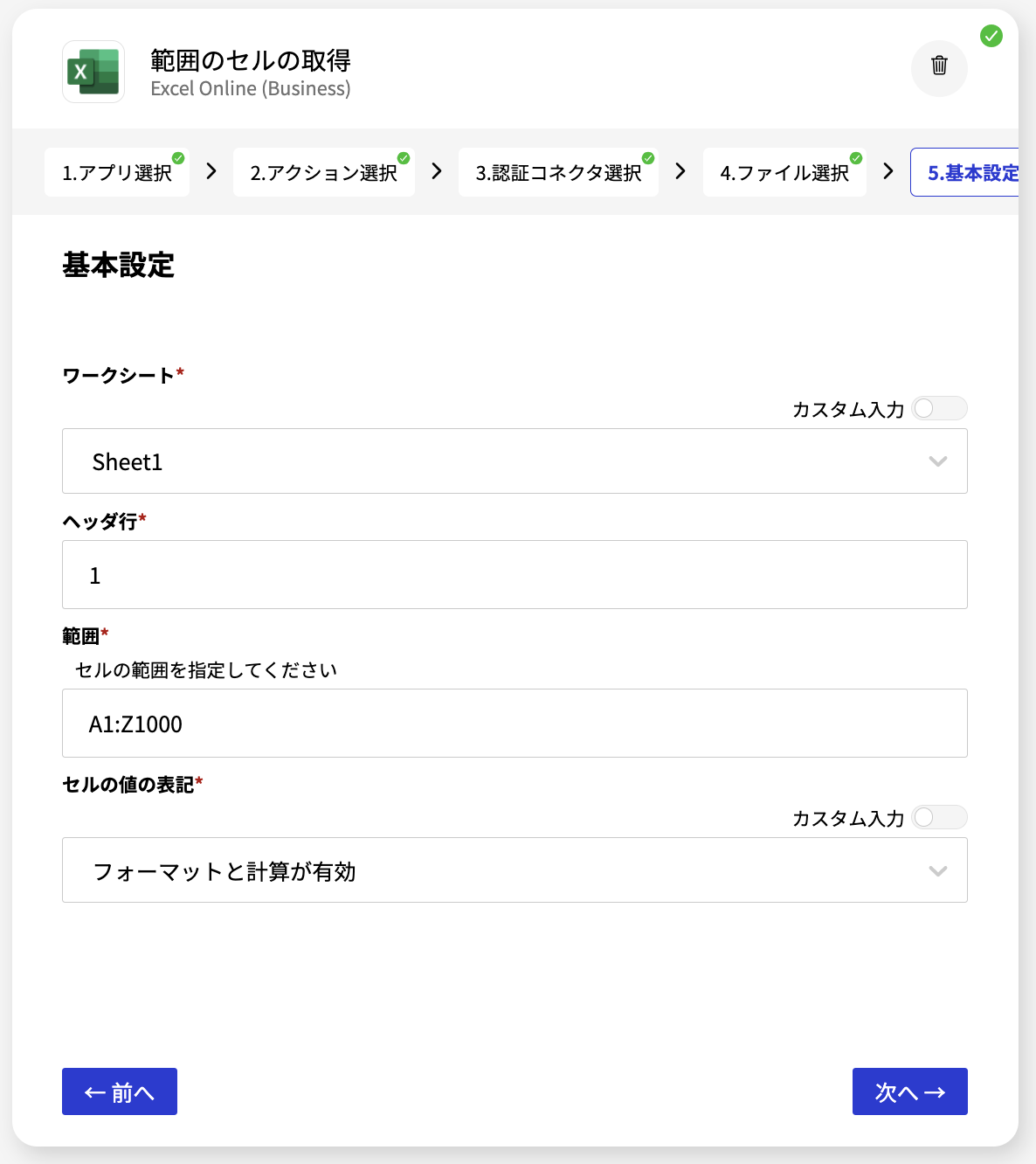The height and width of the screenshot is (1164, 1036).
Task: Go to 1.アプリ選択 step tab
Action: pos(117,172)
